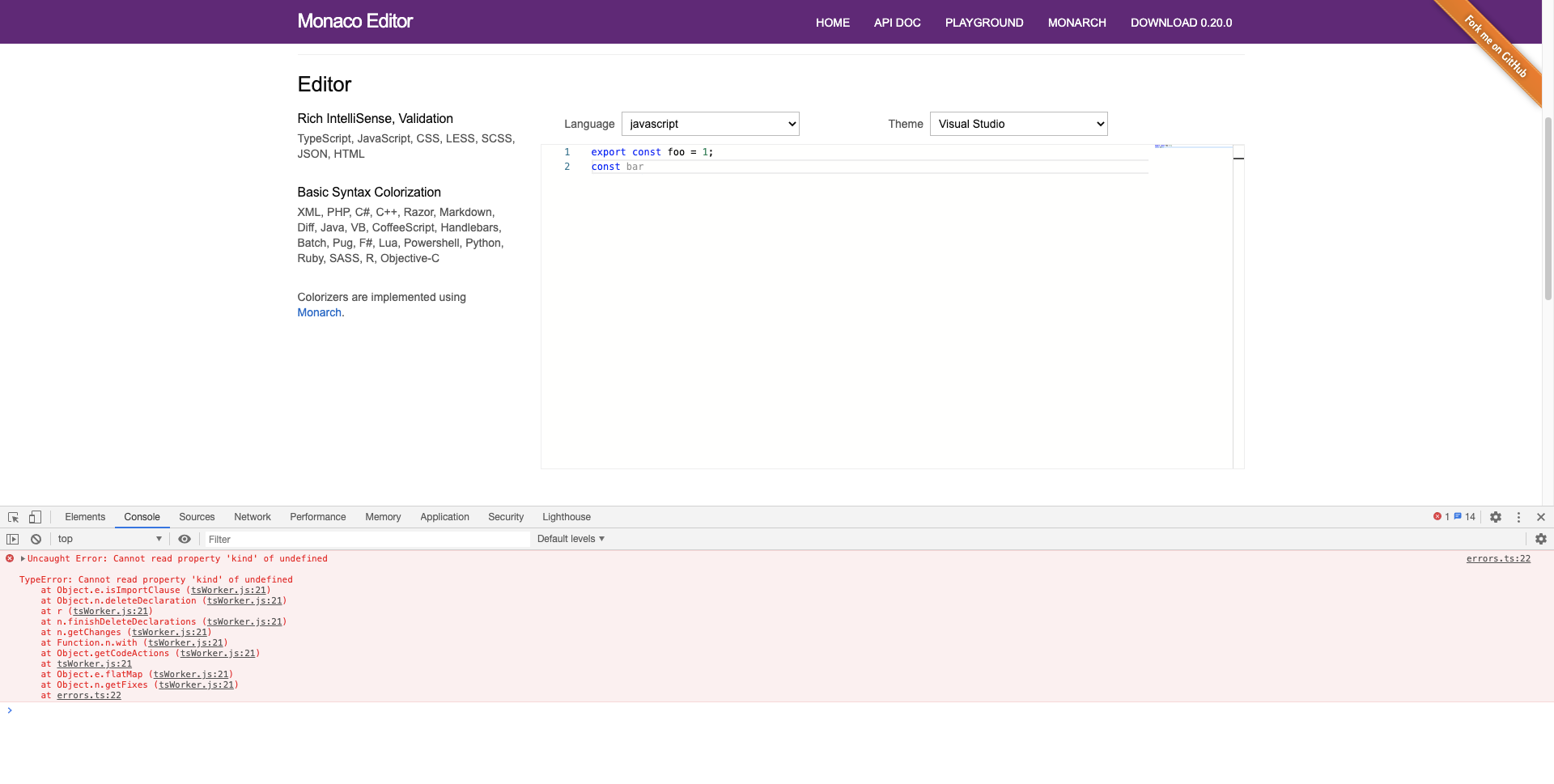Click the console prompt input line
The width and height of the screenshot is (1554, 784).
click(x=777, y=710)
